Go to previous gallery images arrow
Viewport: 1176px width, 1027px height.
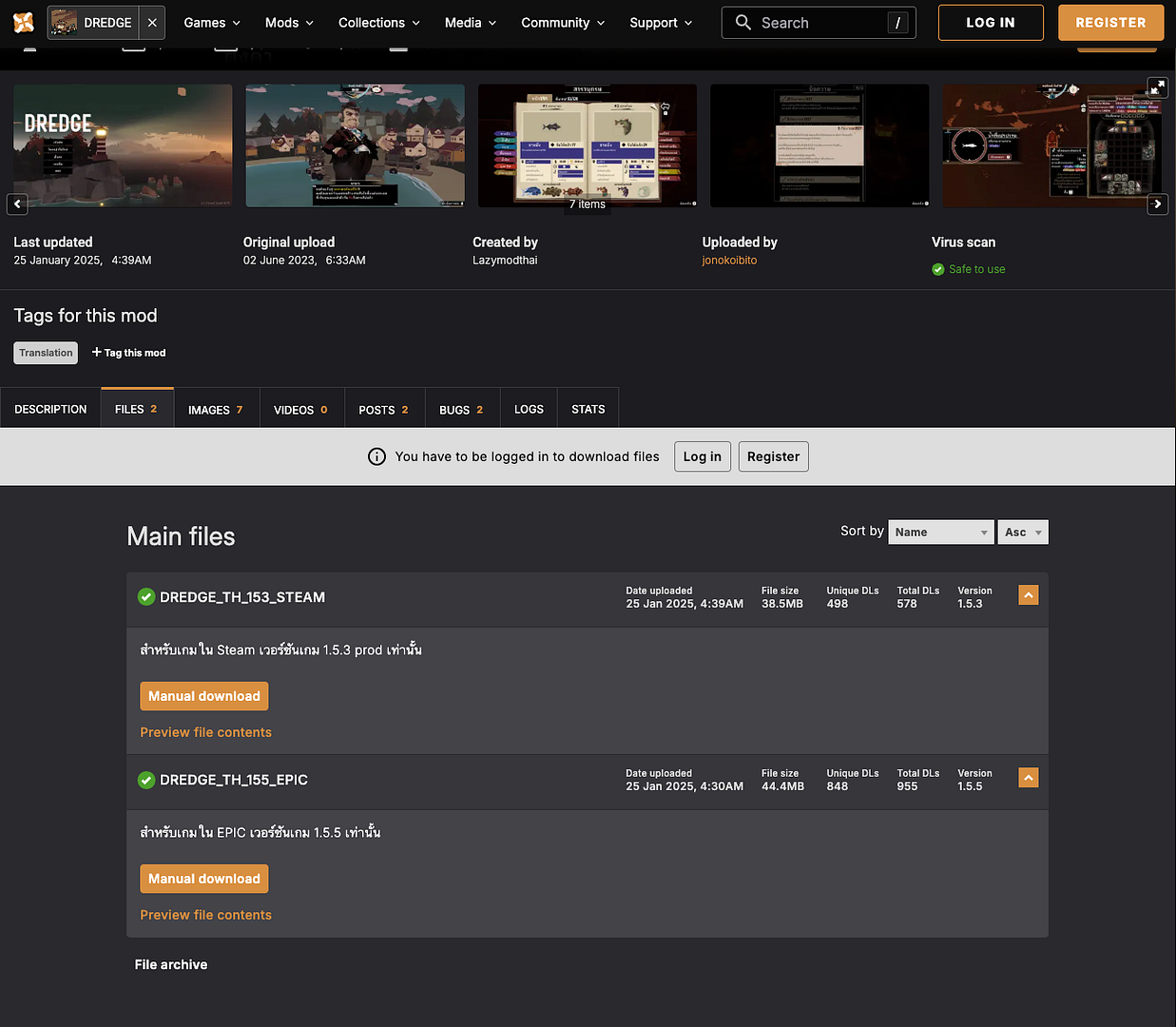(17, 203)
